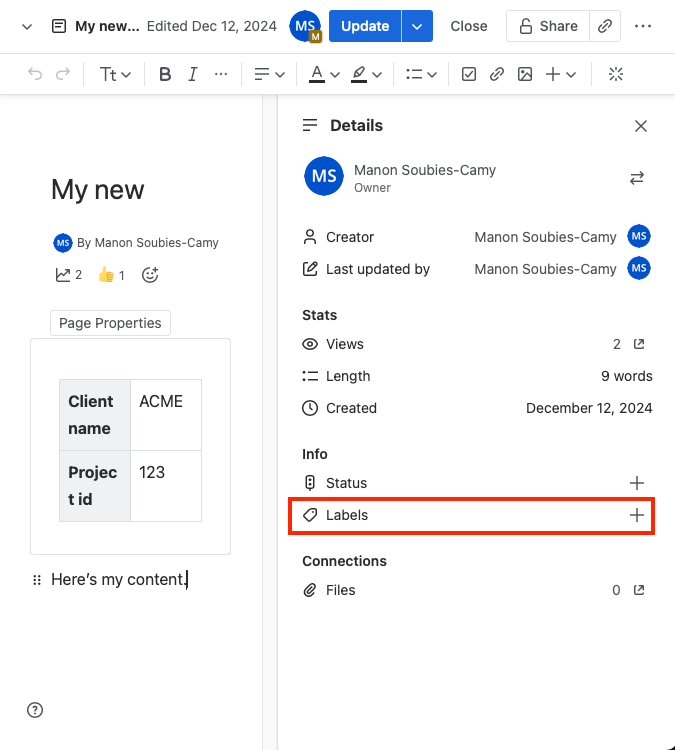Click the page type icon in header
Image resolution: width=675 pixels, height=750 pixels.
click(59, 26)
